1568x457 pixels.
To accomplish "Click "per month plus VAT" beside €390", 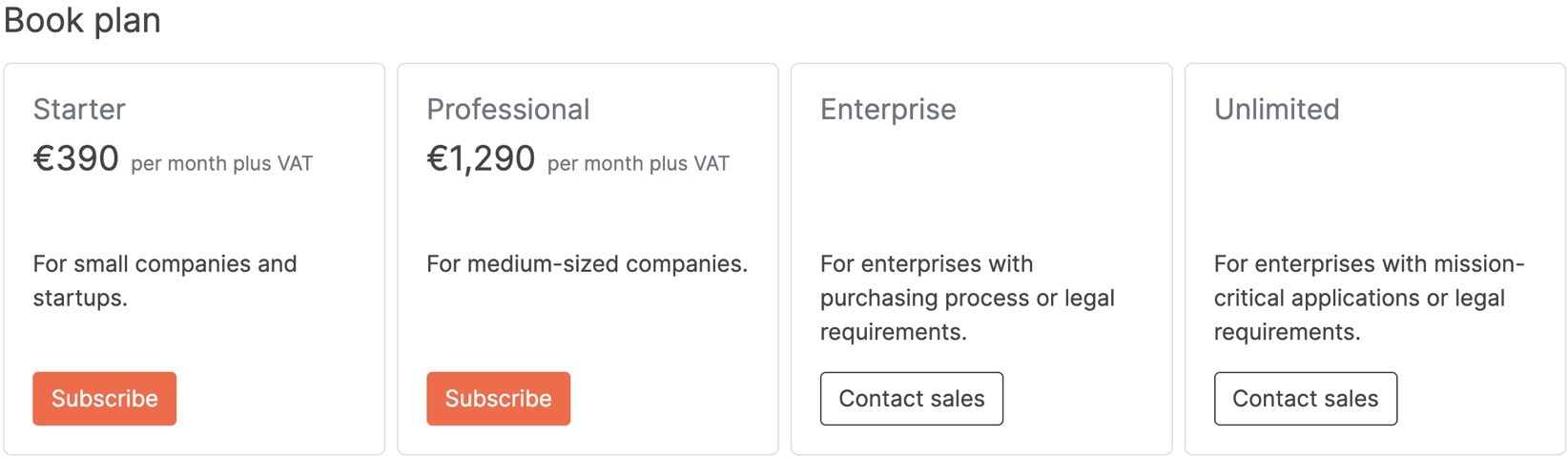I will [221, 164].
